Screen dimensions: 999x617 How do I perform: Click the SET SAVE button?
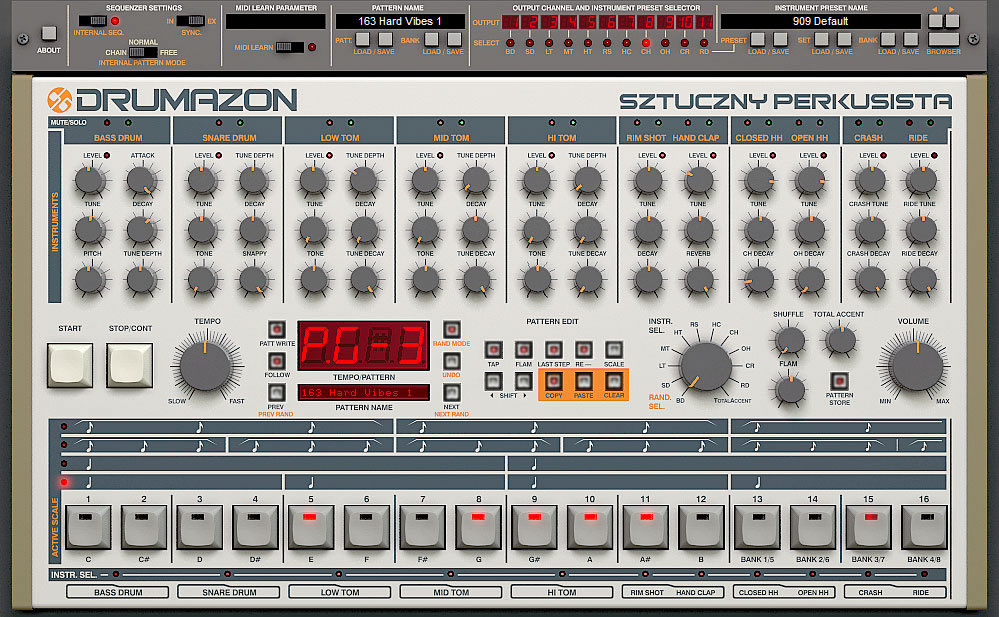coord(844,40)
